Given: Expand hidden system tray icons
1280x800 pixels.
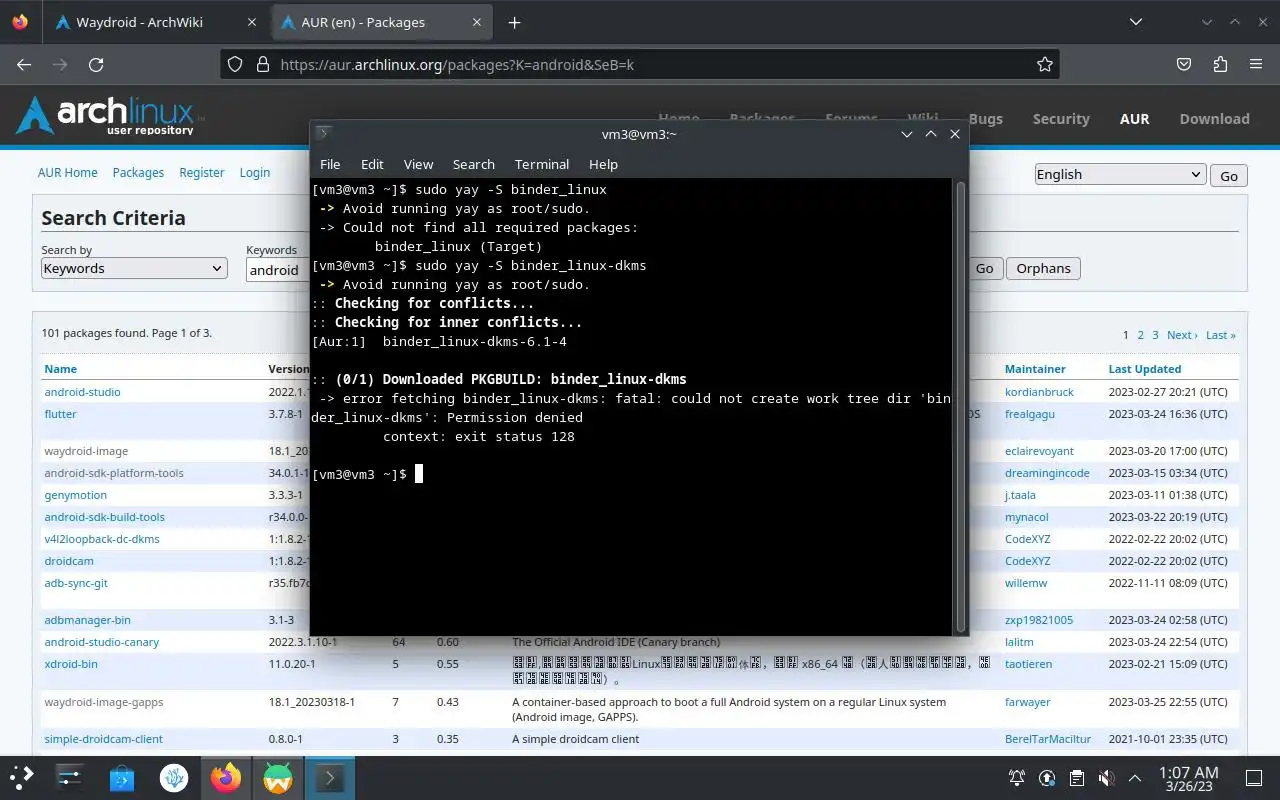Looking at the screenshot, I should (x=1135, y=777).
